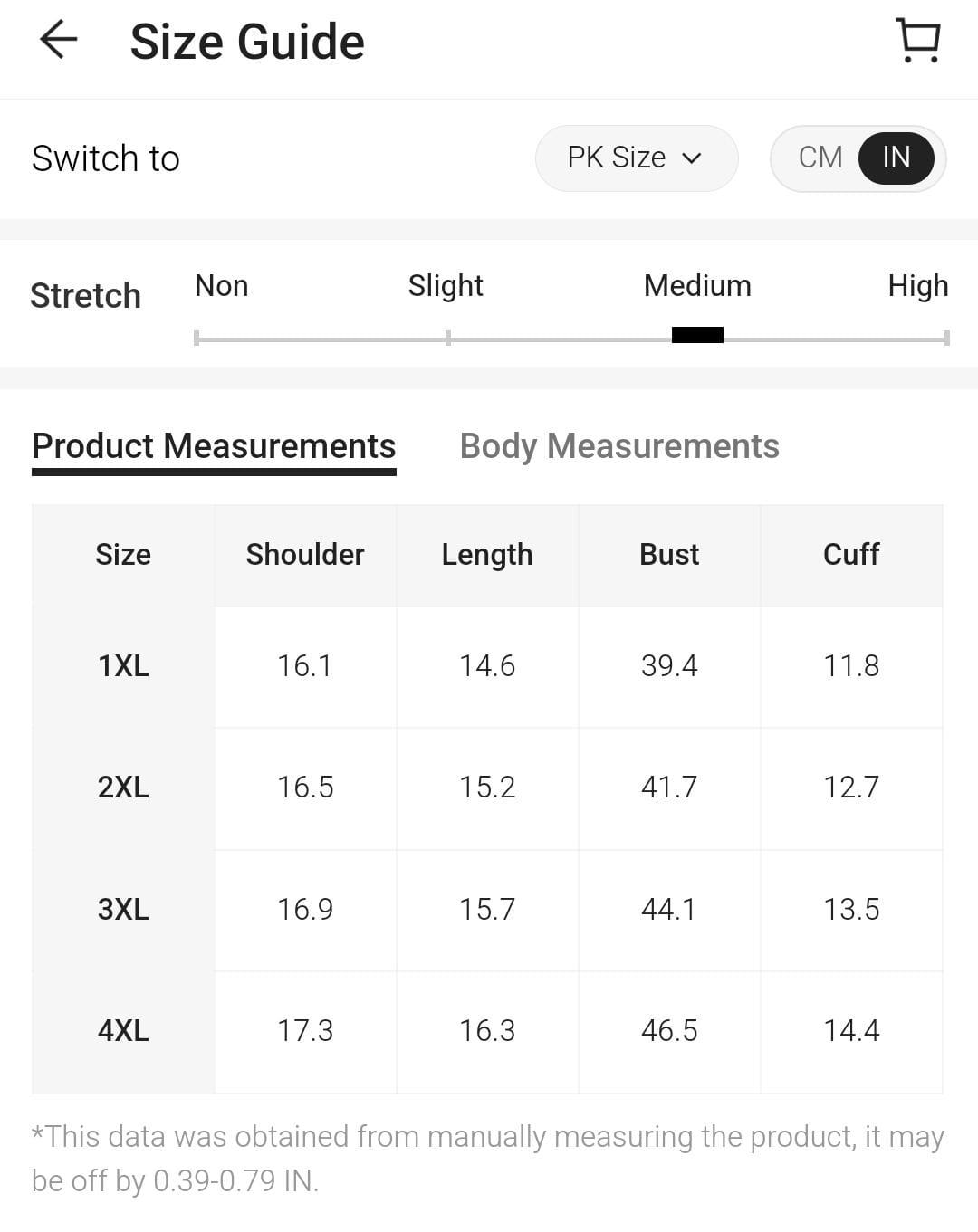Click the PK Size chevron arrow
The width and height of the screenshot is (978, 1232).
(692, 158)
